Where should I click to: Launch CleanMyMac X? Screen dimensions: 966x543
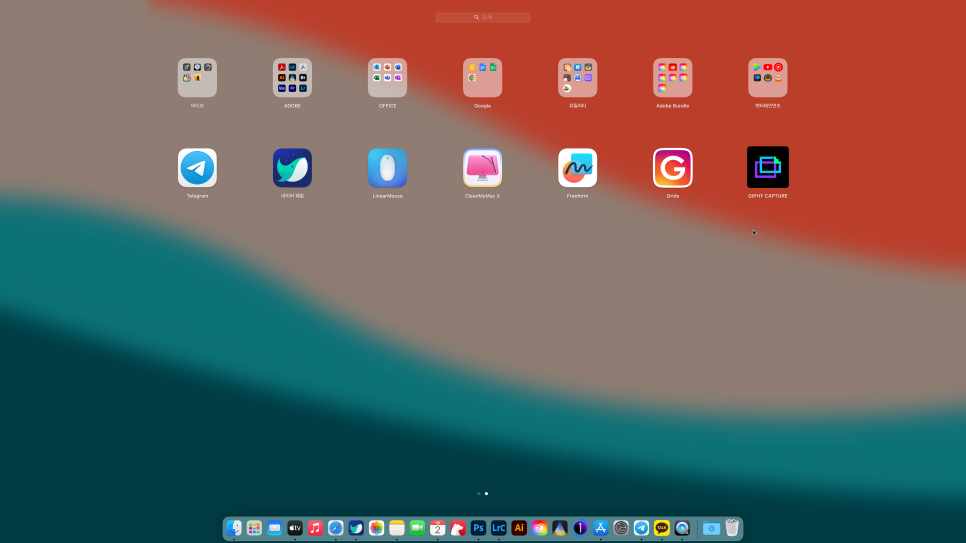click(482, 168)
